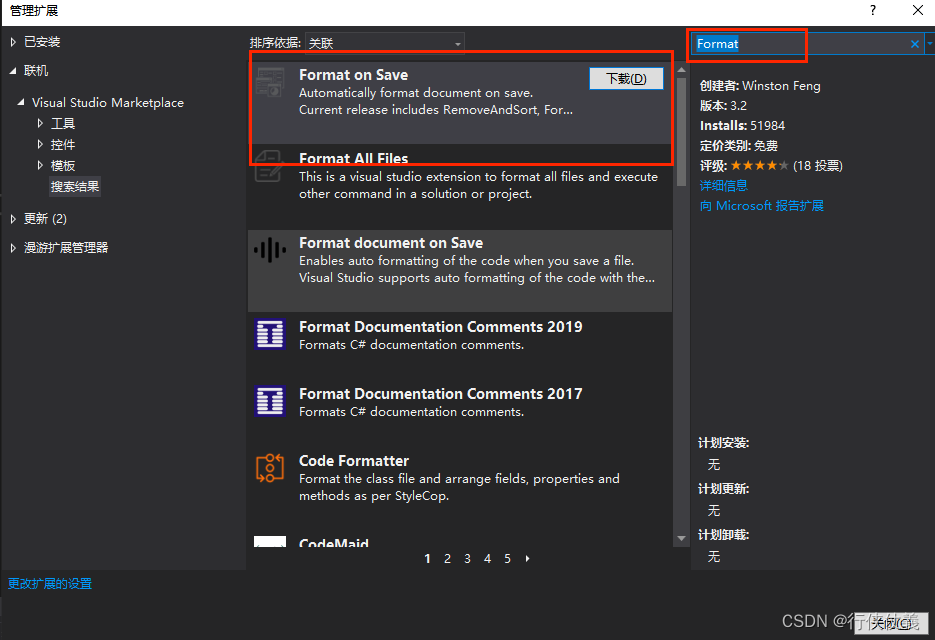
Task: Go to results page 2
Action: coord(447,559)
